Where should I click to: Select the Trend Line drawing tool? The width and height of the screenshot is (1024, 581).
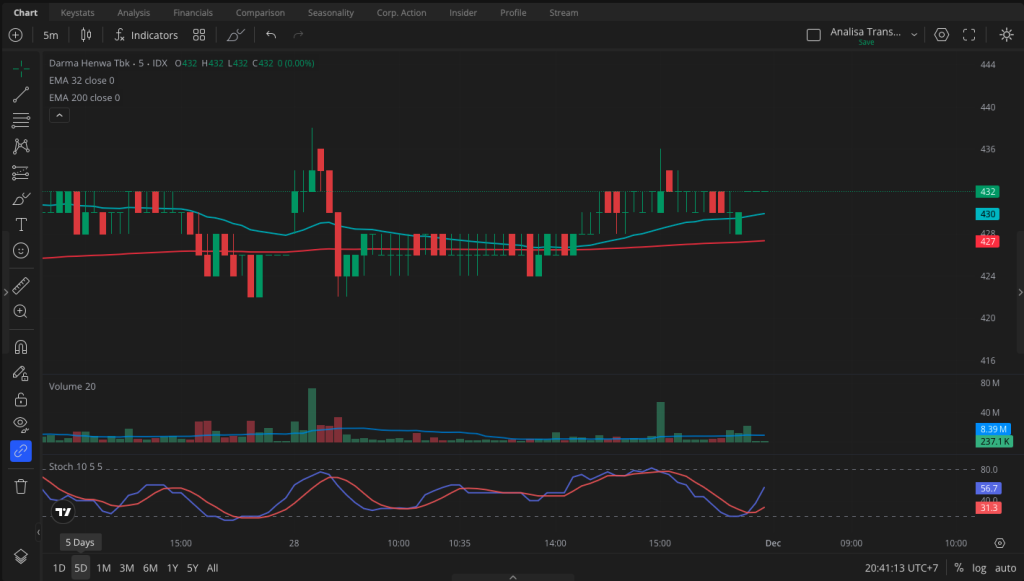tap(21, 94)
